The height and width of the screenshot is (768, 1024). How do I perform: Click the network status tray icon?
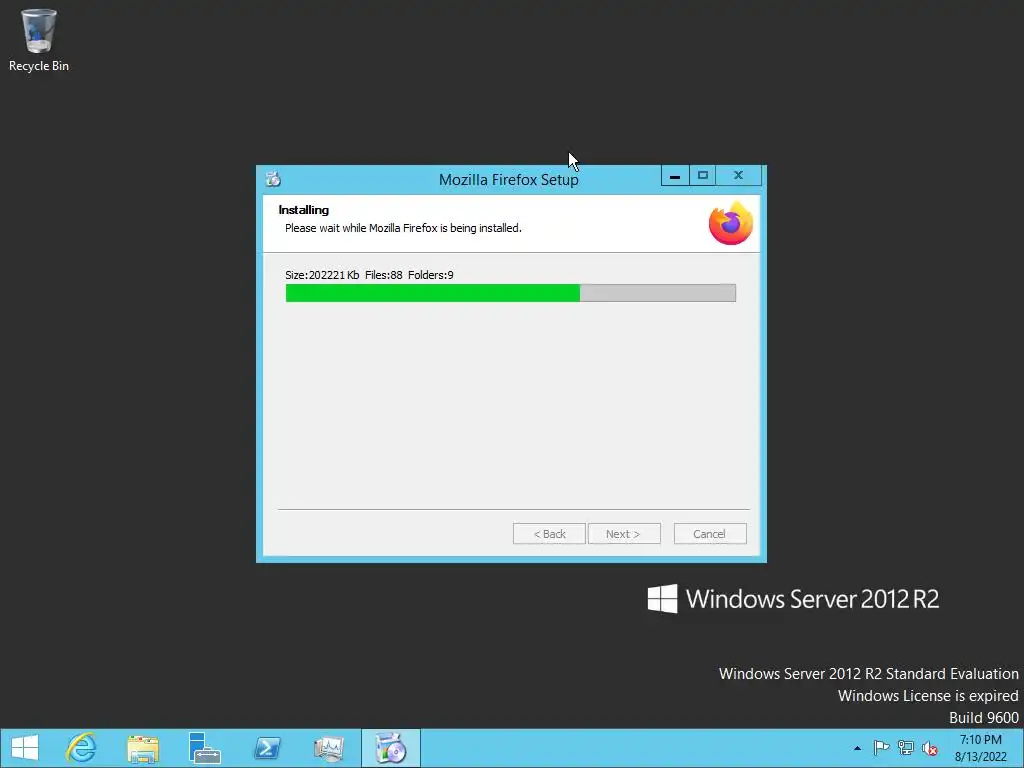(x=906, y=748)
